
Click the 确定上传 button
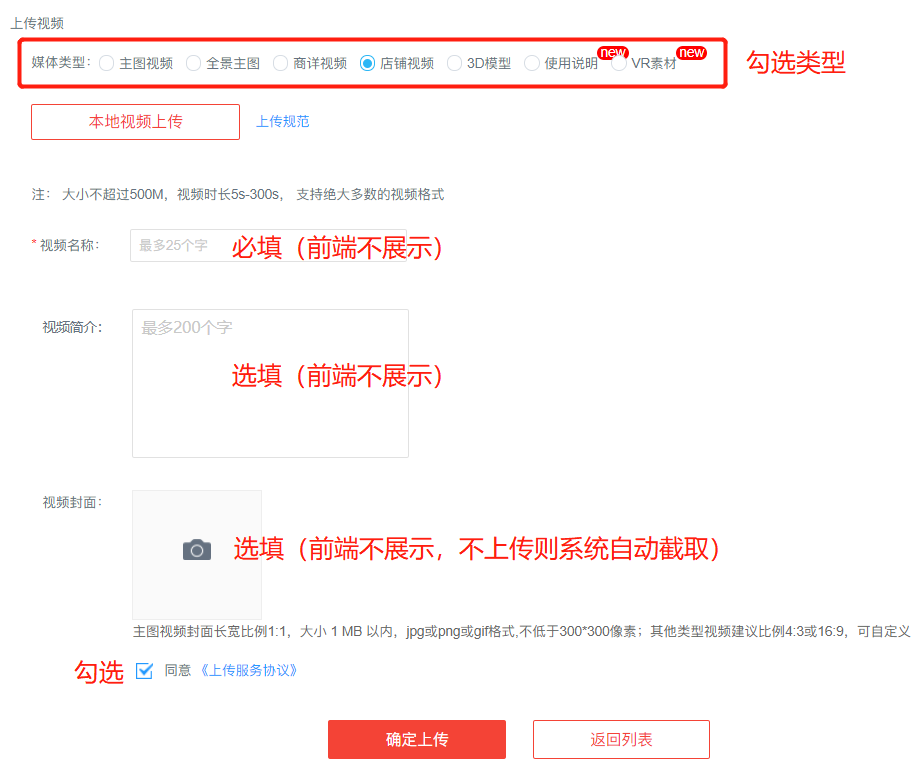point(417,740)
